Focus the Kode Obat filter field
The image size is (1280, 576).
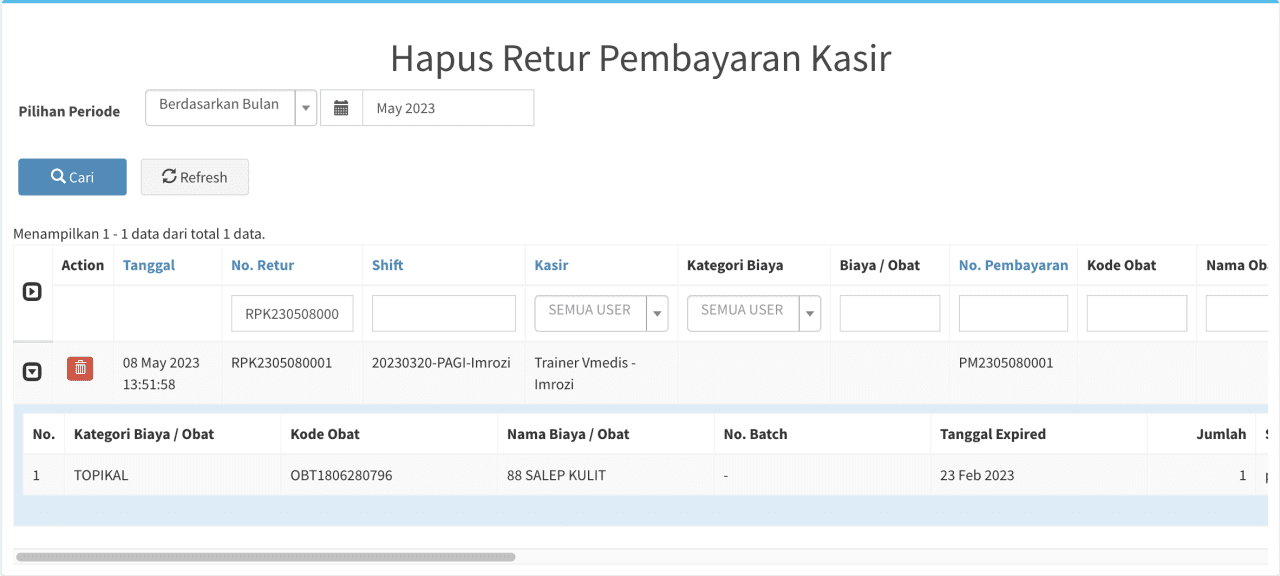coord(1137,313)
